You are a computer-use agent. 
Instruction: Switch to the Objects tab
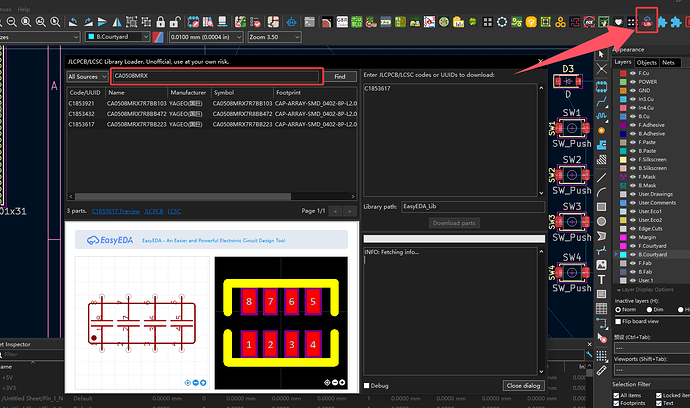pos(646,62)
